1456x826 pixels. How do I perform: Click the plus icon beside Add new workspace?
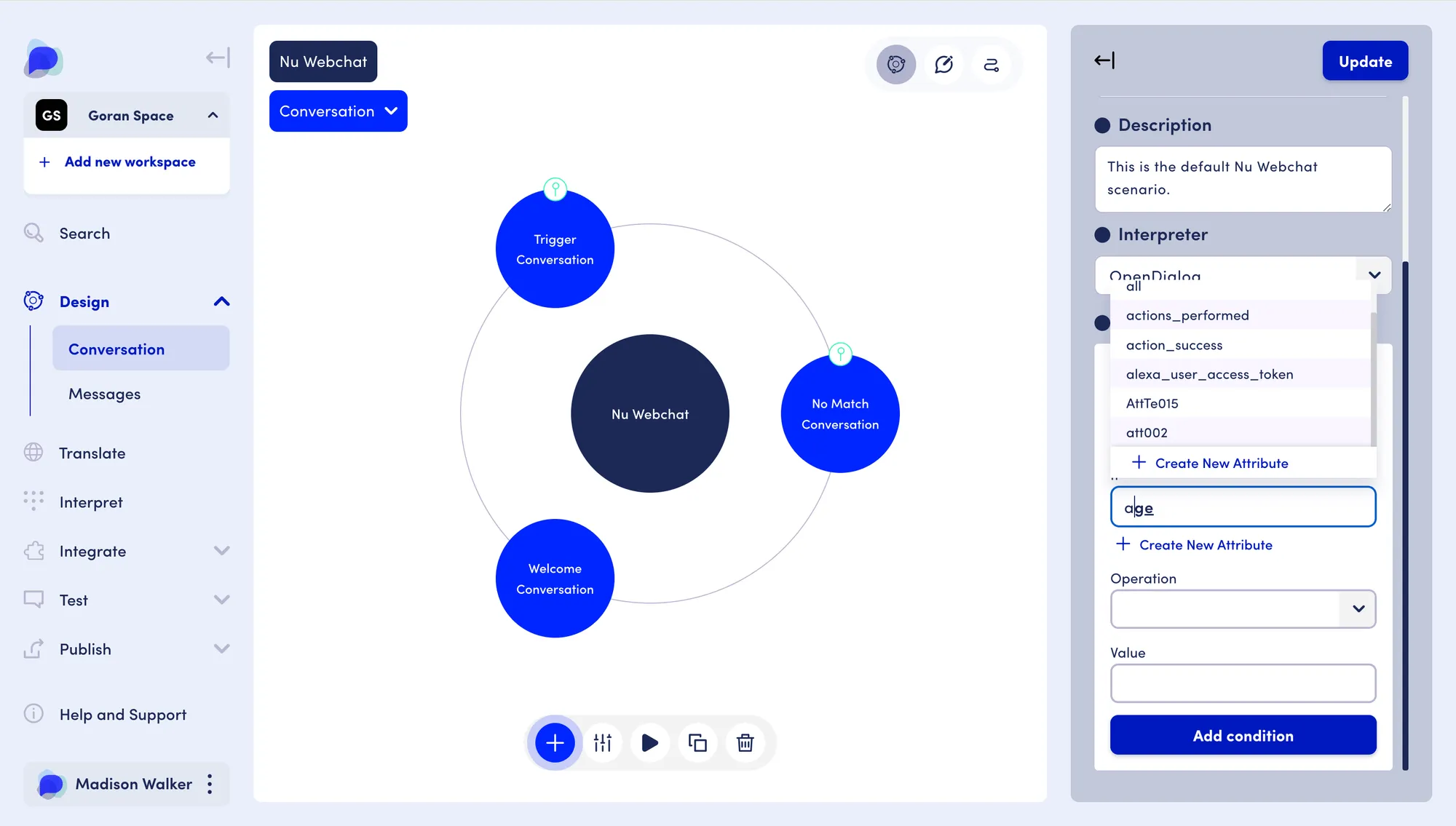pos(44,162)
